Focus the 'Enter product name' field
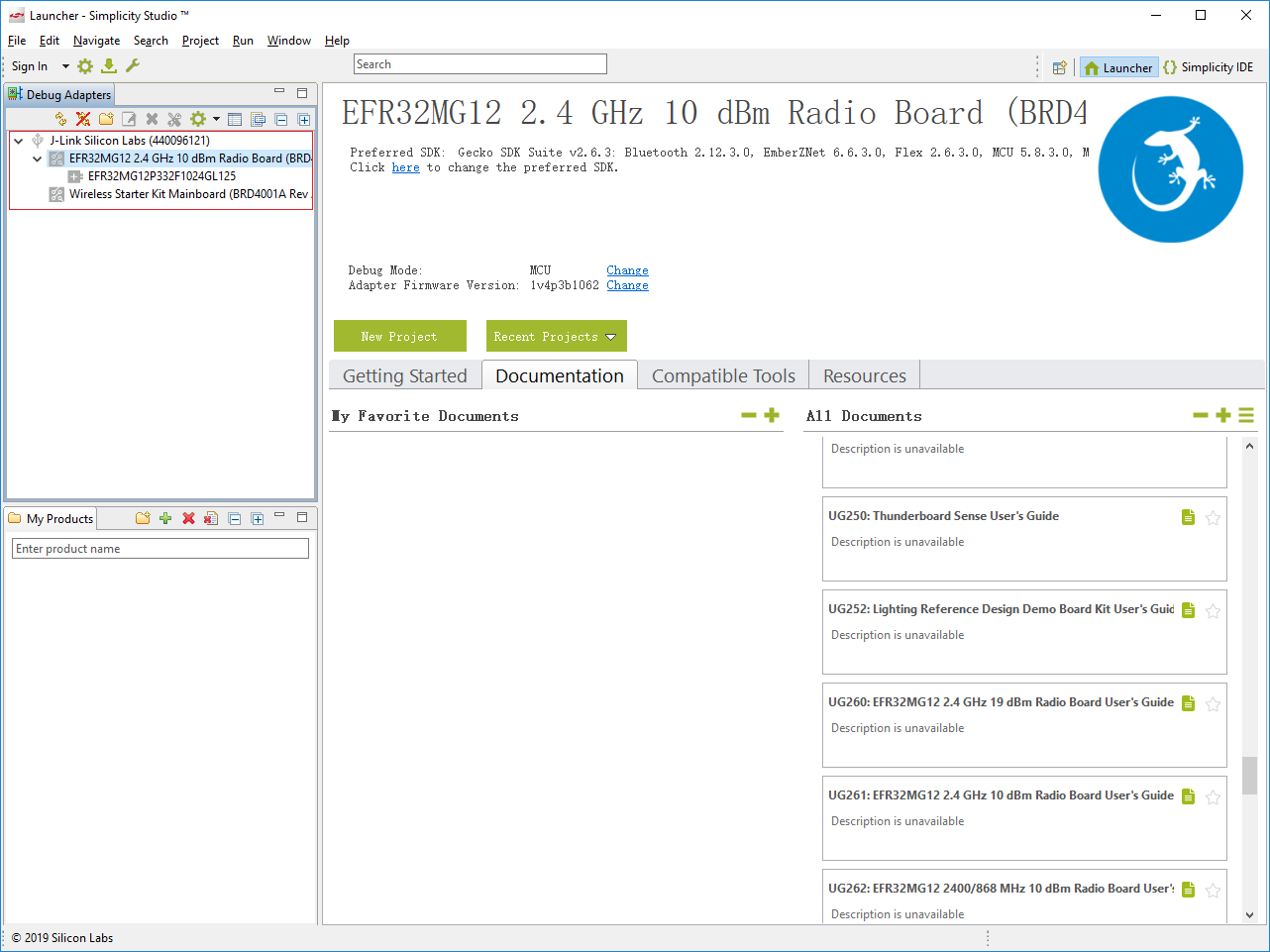The width and height of the screenshot is (1270, 952). coord(160,549)
